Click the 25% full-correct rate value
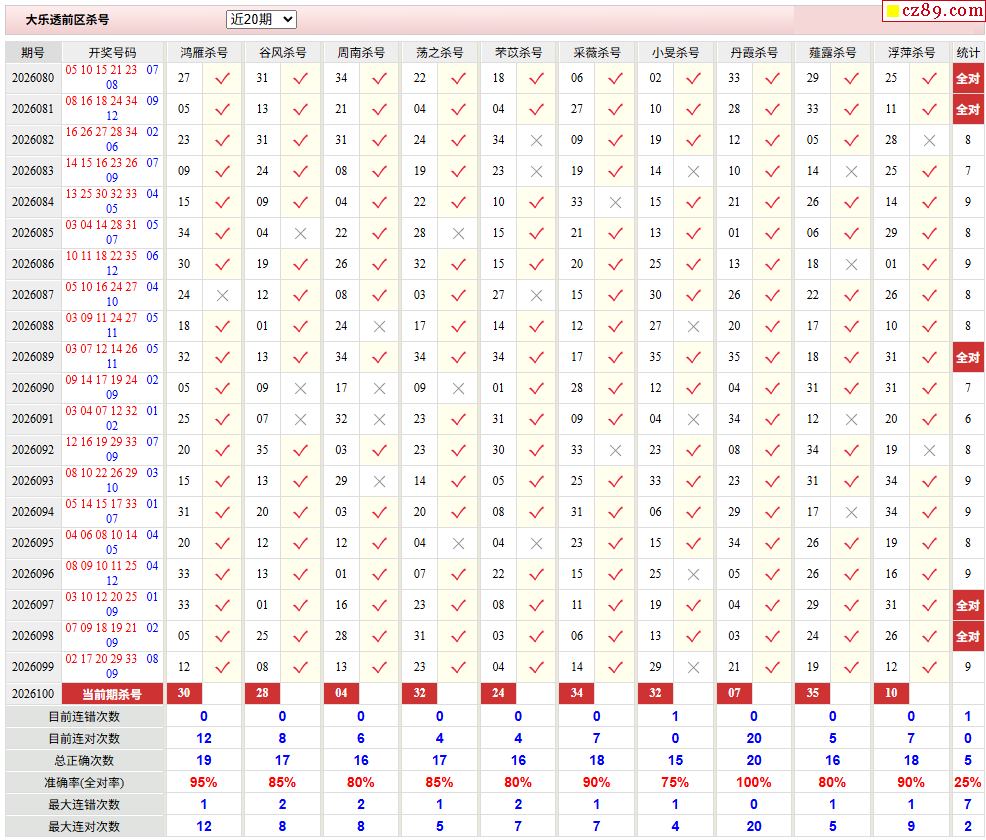This screenshot has height=840, width=986. click(x=968, y=783)
